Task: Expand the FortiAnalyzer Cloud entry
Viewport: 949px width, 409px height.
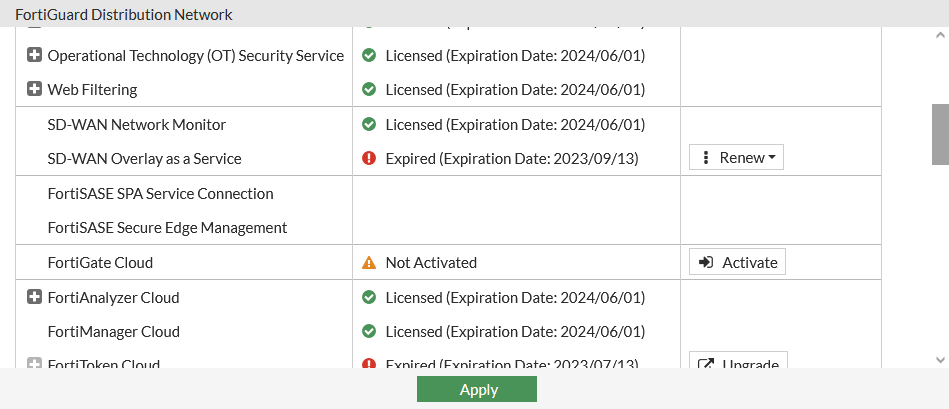Action: coord(34,297)
